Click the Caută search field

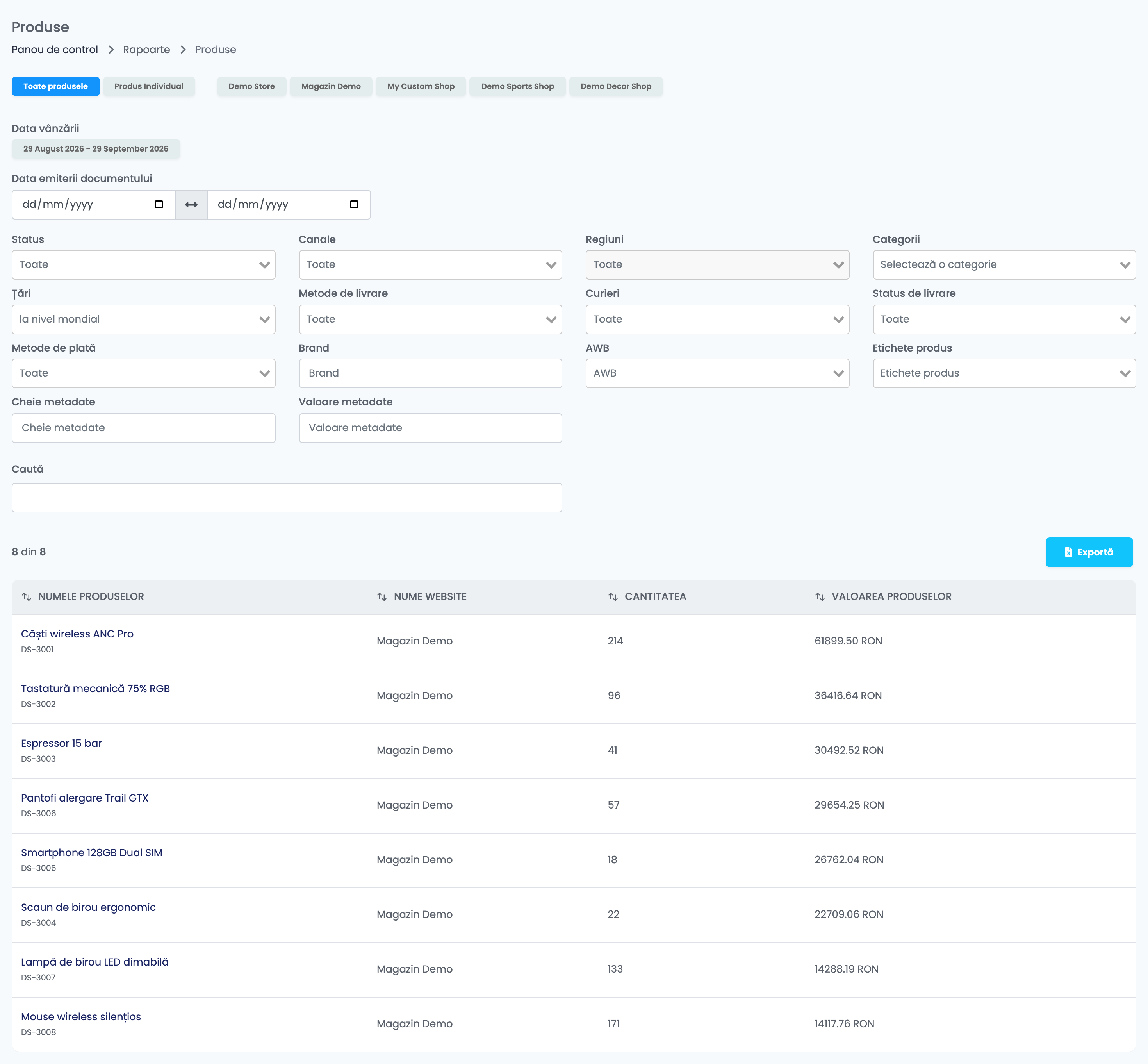click(287, 498)
